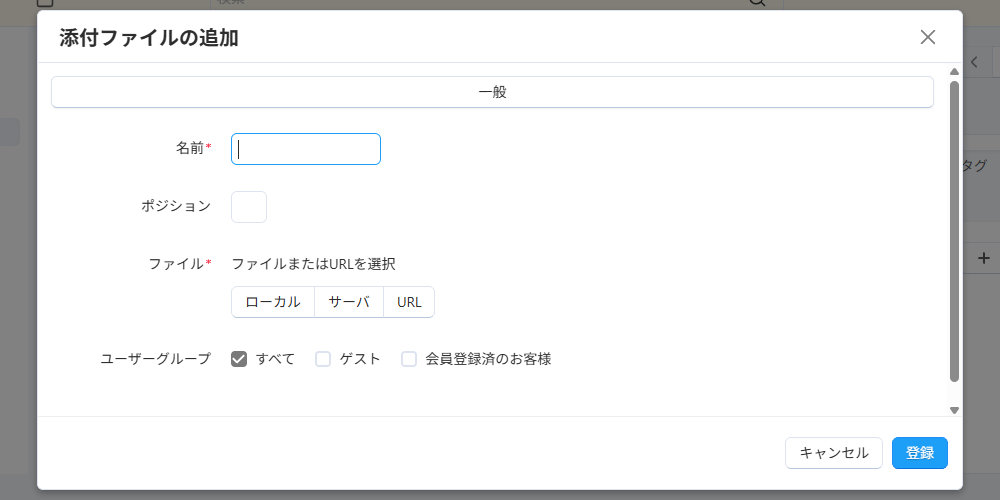
Task: Click the left chevron in background page
Action: click(x=974, y=62)
